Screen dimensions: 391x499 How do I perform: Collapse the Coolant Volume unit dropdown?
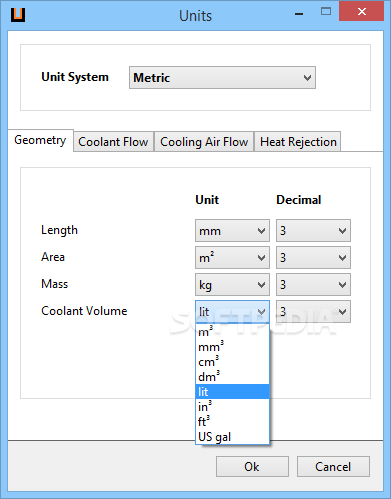click(232, 311)
